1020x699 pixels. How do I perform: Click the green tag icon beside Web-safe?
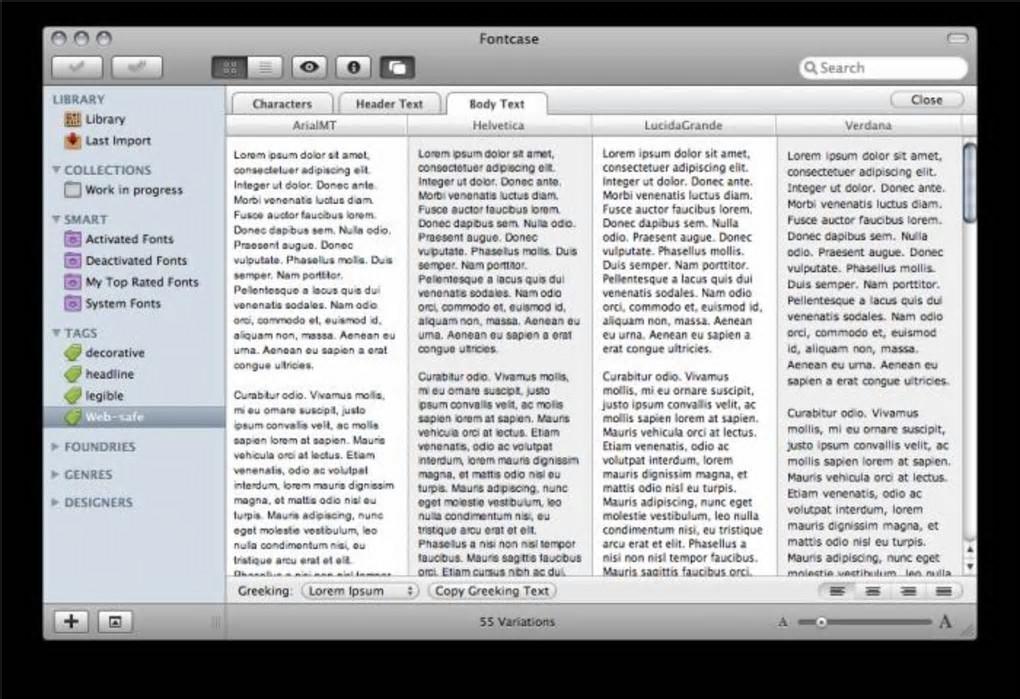click(73, 417)
